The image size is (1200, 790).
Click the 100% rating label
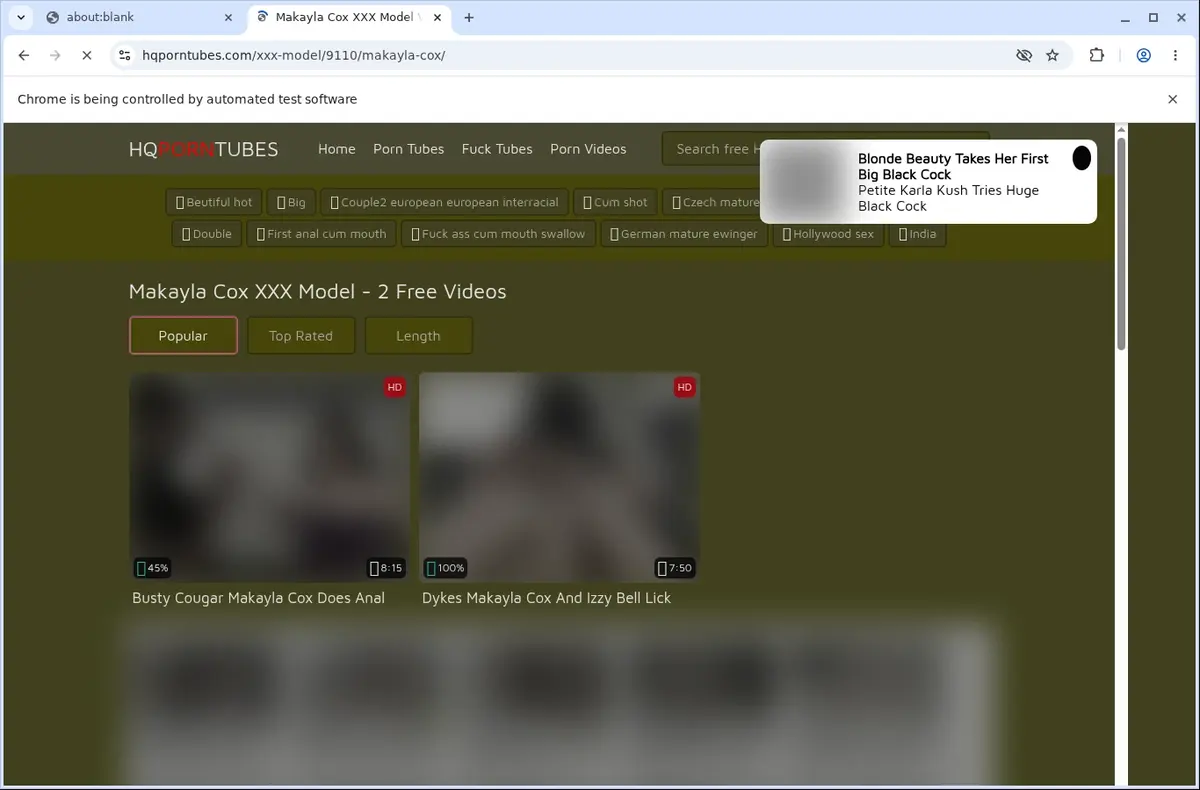tap(445, 568)
